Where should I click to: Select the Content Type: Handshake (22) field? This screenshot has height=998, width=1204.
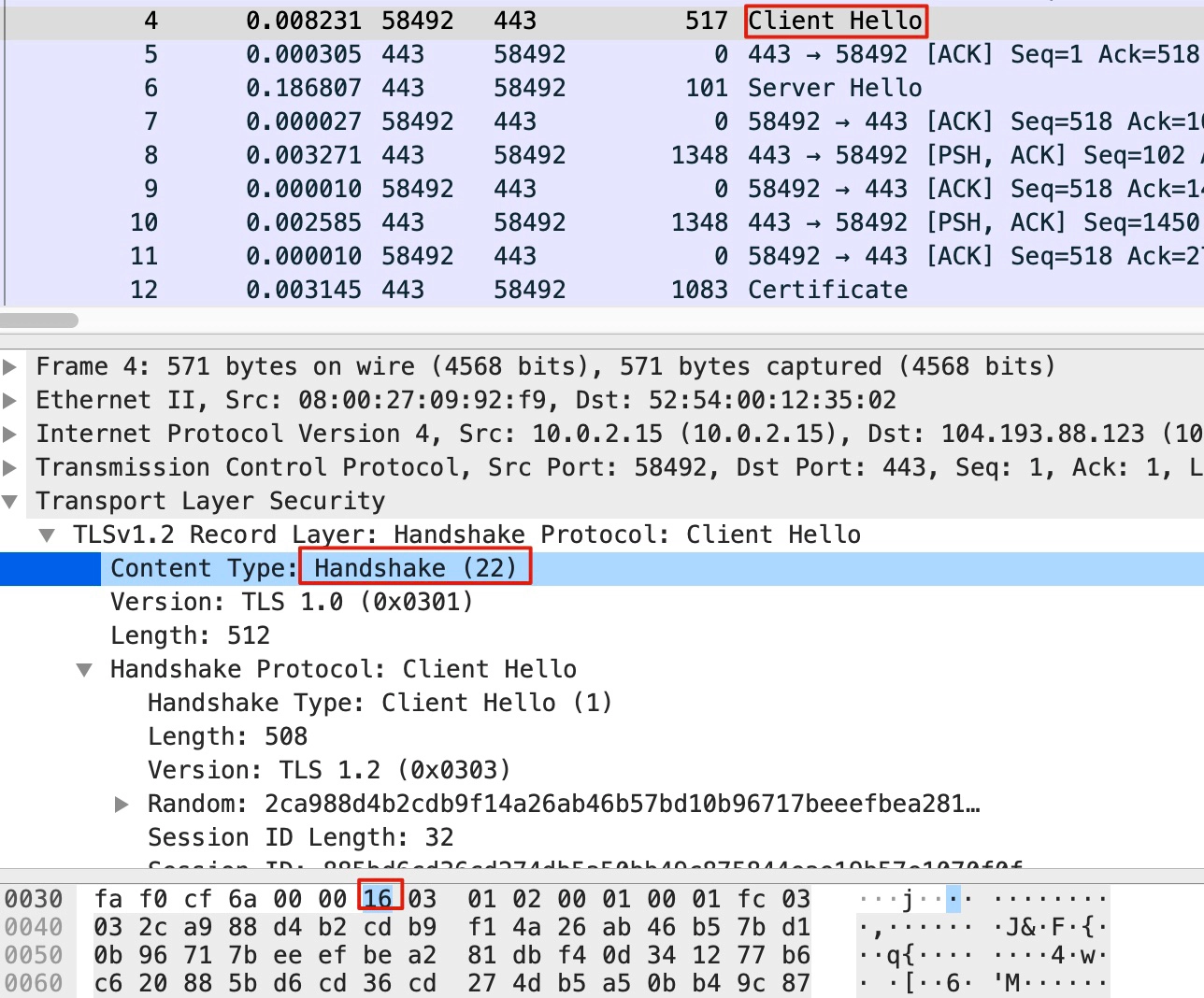pyautogui.click(x=602, y=569)
